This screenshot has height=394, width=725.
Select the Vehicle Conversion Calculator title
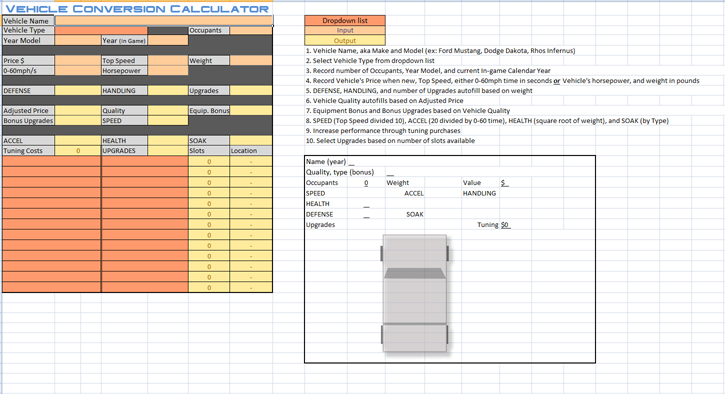[137, 9]
